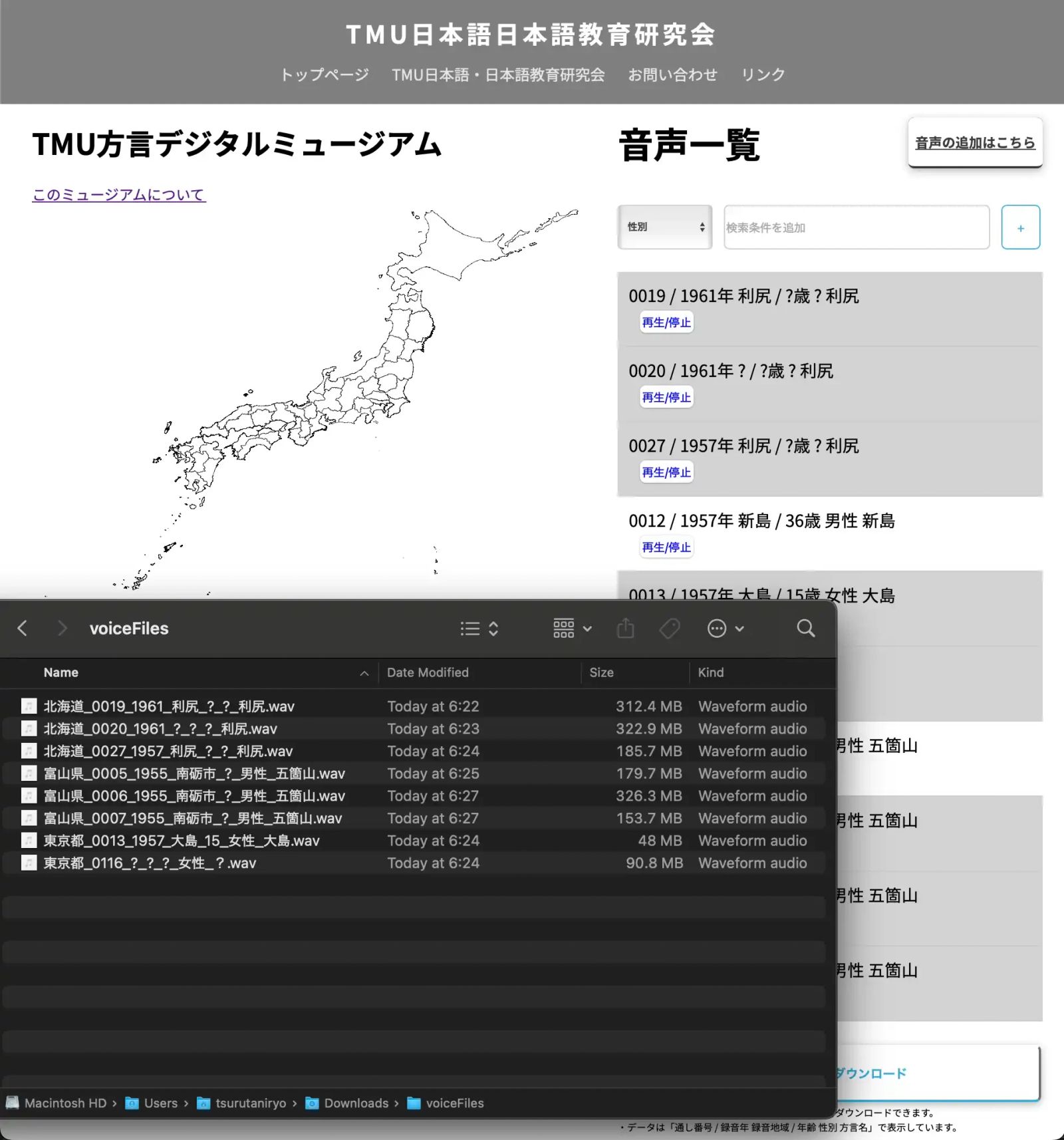Open TMU日本語・日本語教育研究会 nav item
The image size is (1064, 1140).
point(498,74)
